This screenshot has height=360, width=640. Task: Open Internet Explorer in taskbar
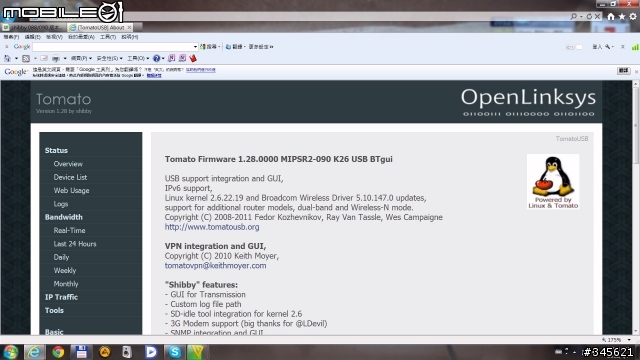34,352
